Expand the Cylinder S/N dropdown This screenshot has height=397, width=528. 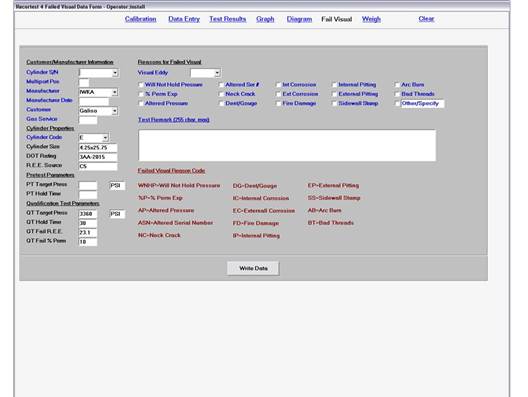point(115,73)
